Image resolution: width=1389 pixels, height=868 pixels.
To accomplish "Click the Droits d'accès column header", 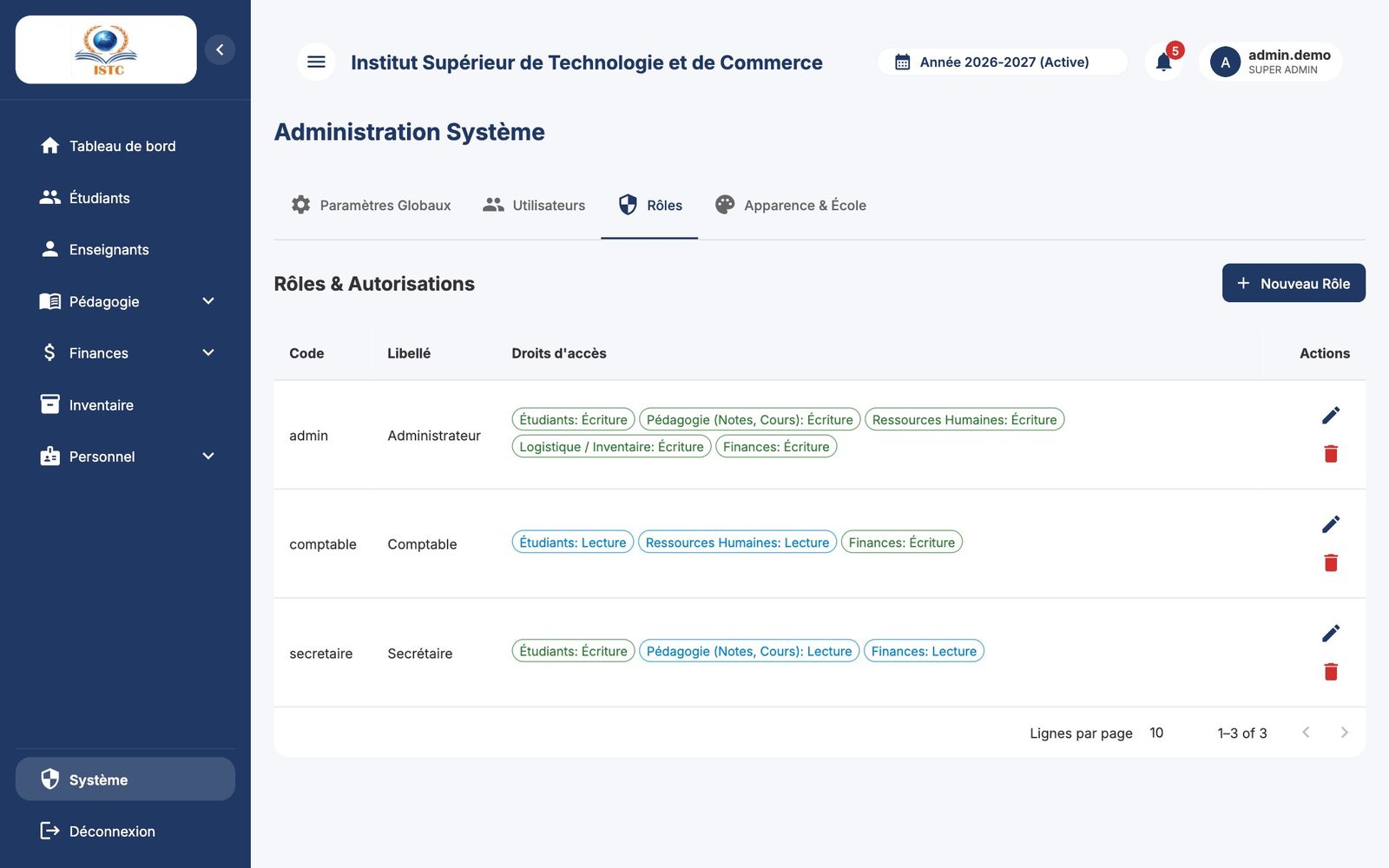I will (x=559, y=353).
